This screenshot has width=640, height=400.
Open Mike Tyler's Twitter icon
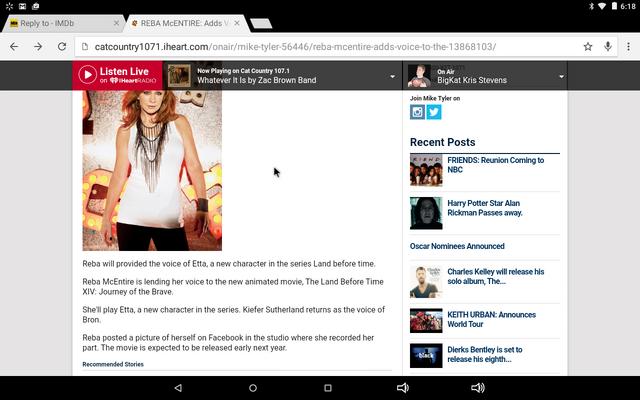434,112
